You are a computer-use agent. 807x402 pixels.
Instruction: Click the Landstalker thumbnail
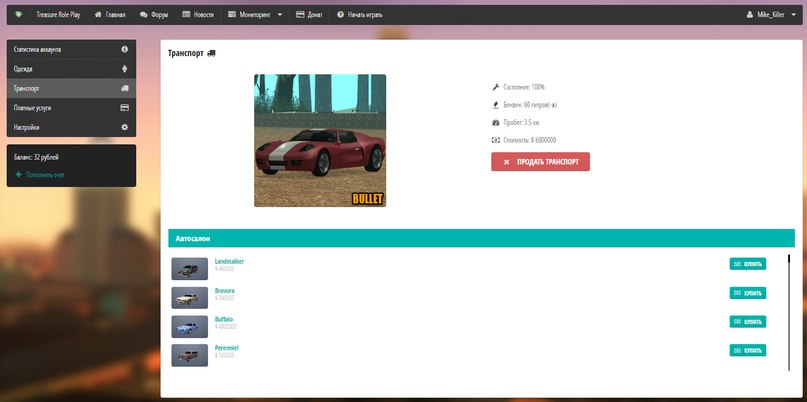pyautogui.click(x=189, y=269)
